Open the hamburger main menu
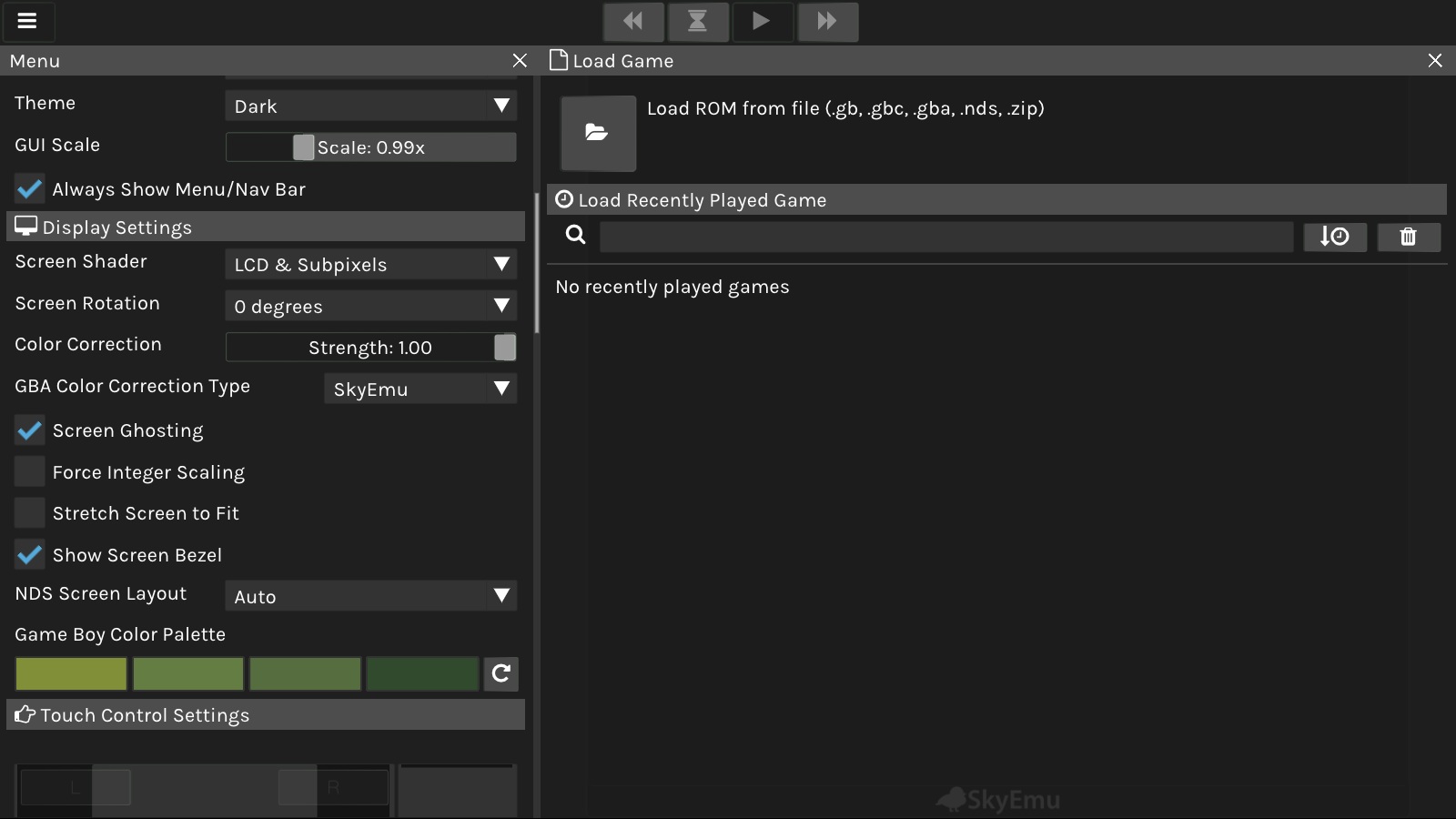 pyautogui.click(x=27, y=21)
